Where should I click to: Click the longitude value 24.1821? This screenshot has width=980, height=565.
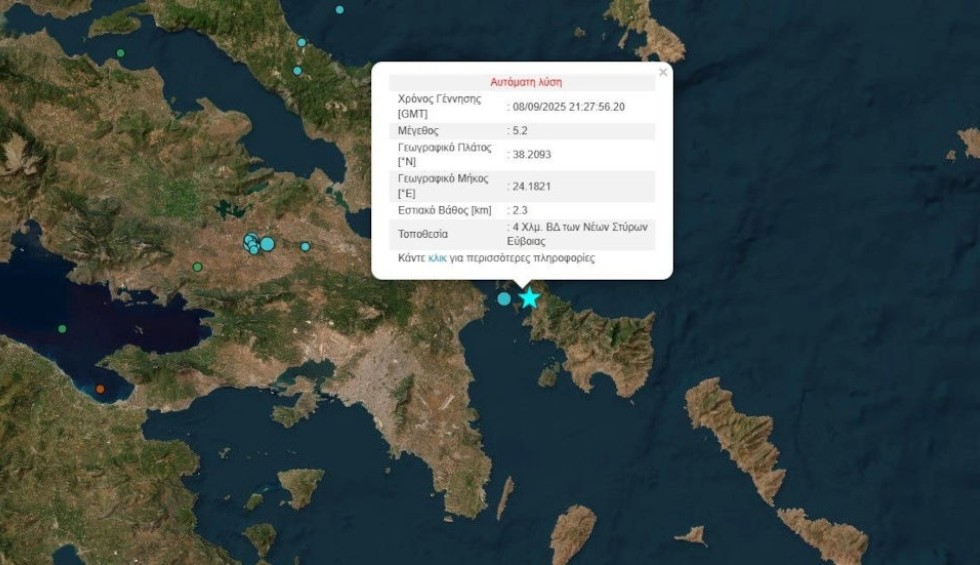(x=531, y=186)
